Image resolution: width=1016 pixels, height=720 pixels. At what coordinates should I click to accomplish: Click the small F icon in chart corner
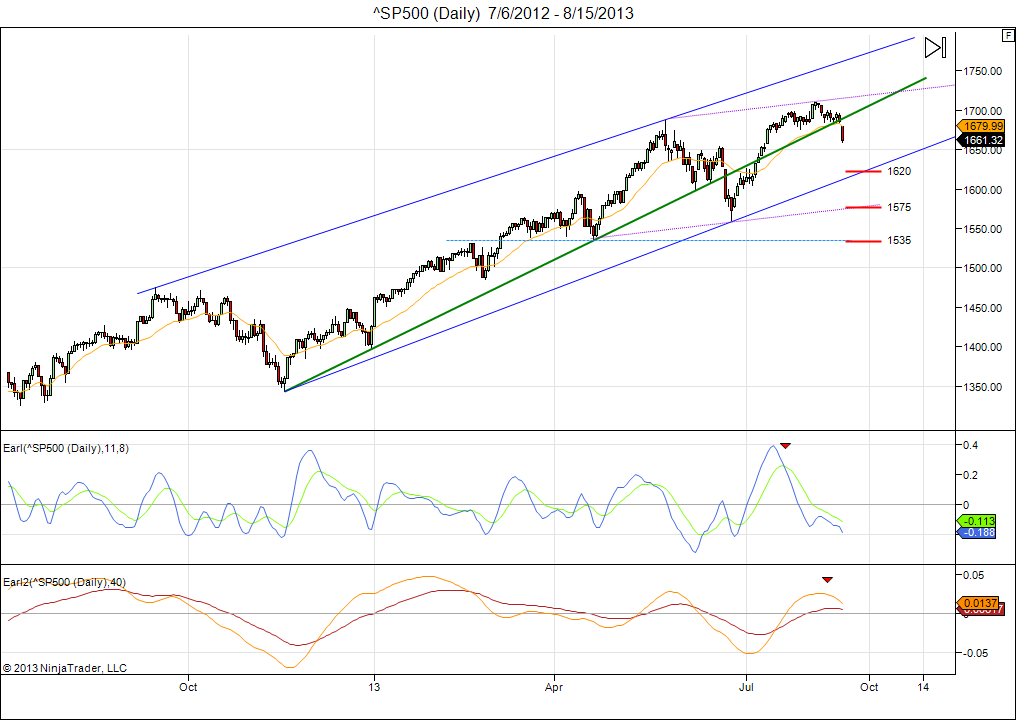point(1007,36)
